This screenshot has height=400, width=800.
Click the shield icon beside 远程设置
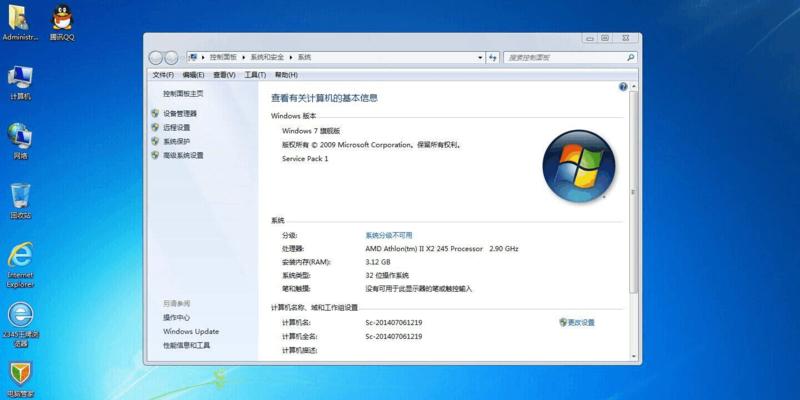155,127
